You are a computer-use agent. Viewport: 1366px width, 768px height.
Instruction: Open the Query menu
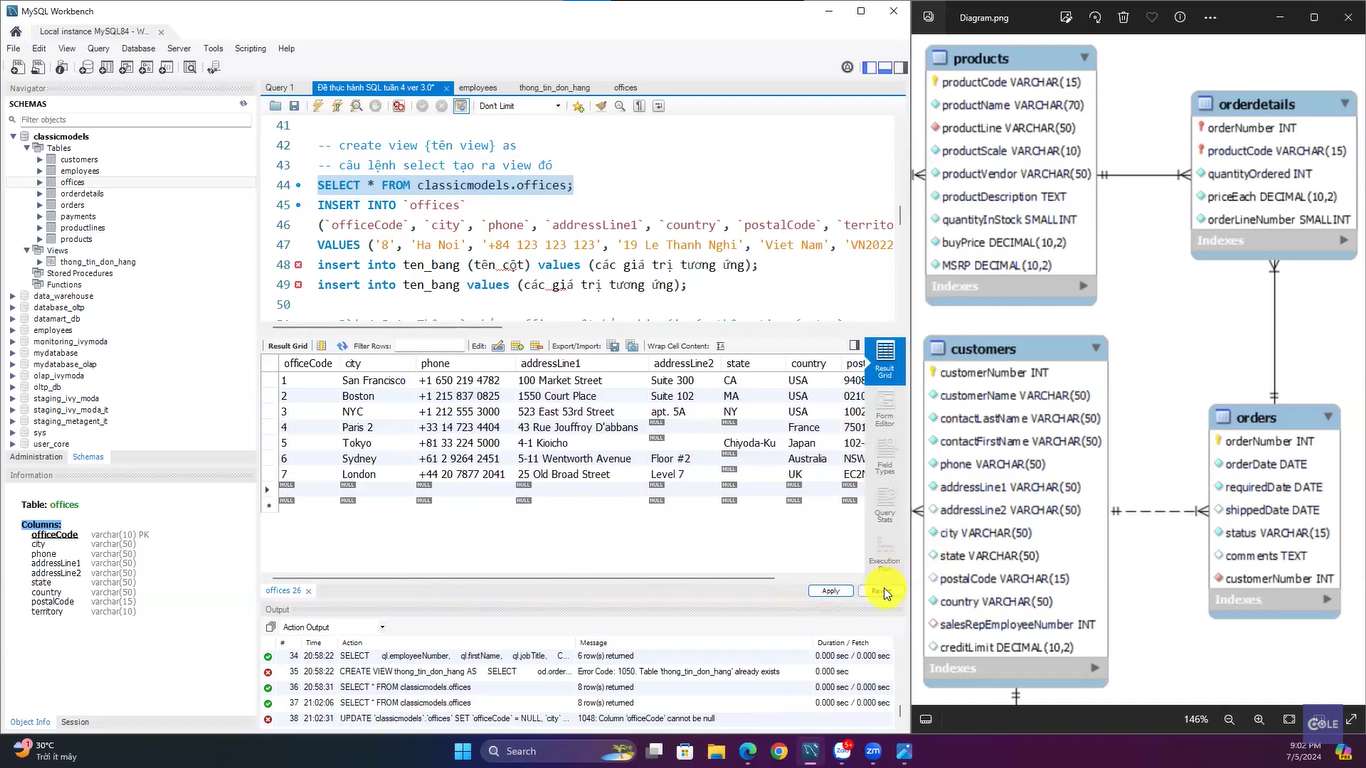coord(98,48)
